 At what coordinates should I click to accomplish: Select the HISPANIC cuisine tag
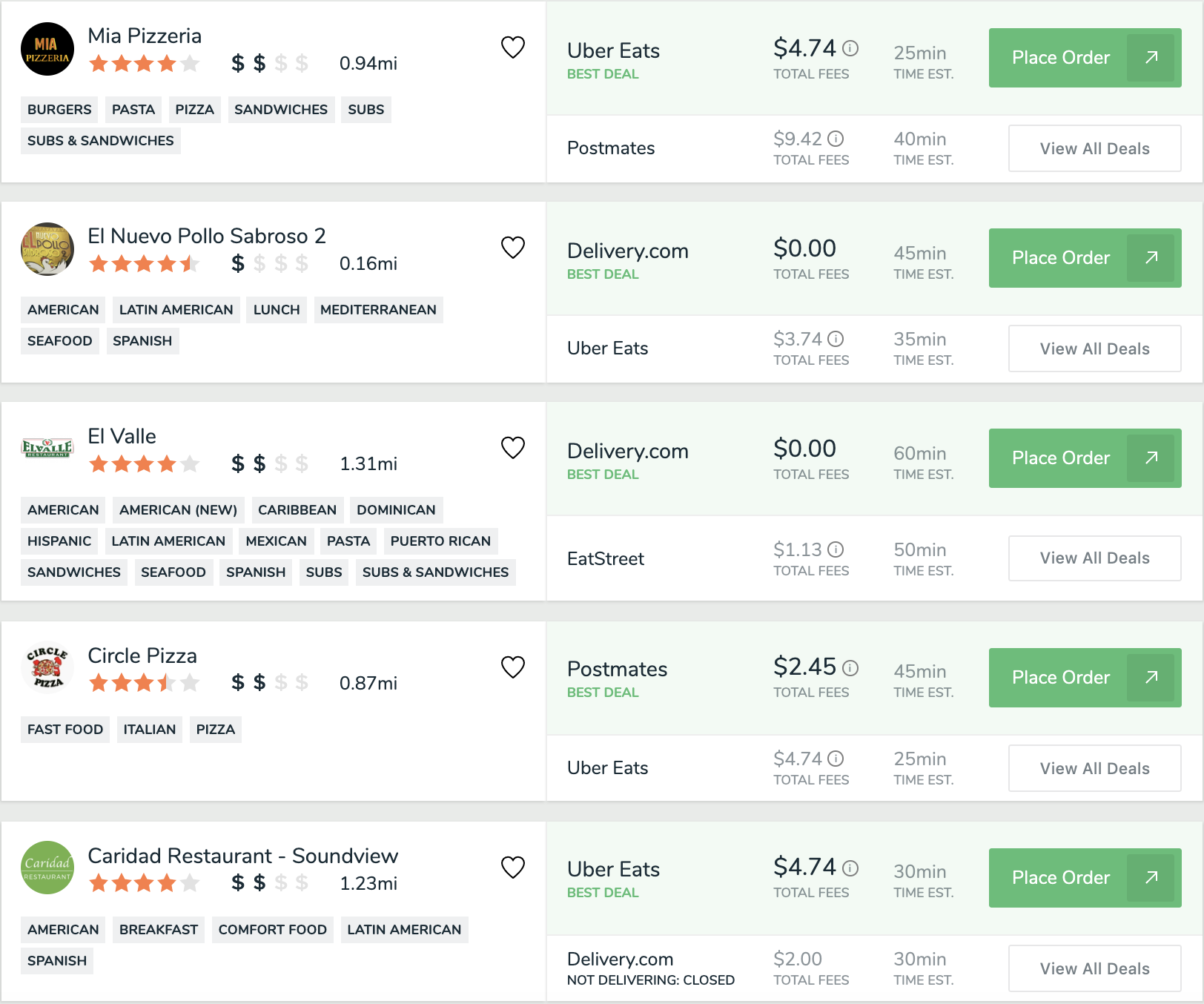point(59,541)
